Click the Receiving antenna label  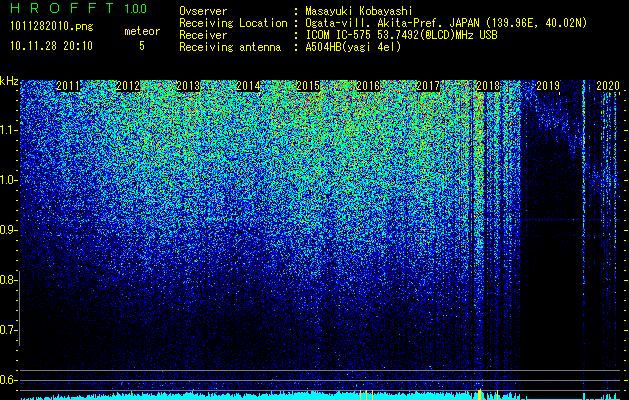[230, 47]
